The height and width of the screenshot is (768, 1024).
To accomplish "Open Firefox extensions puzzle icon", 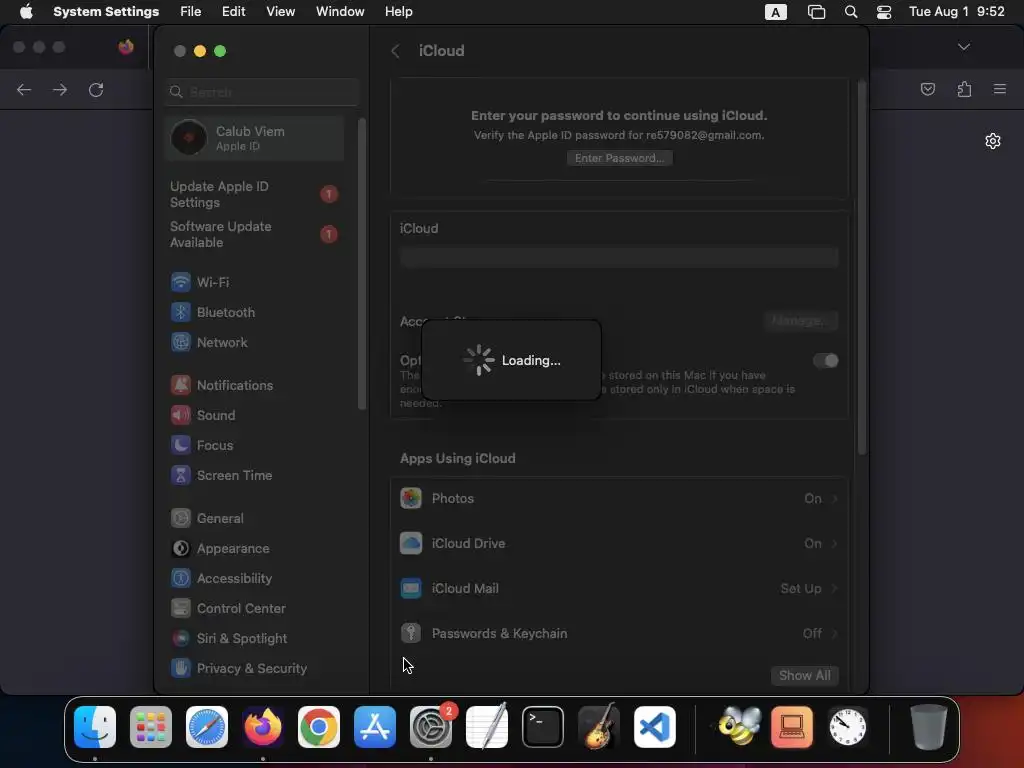I will click(x=965, y=89).
